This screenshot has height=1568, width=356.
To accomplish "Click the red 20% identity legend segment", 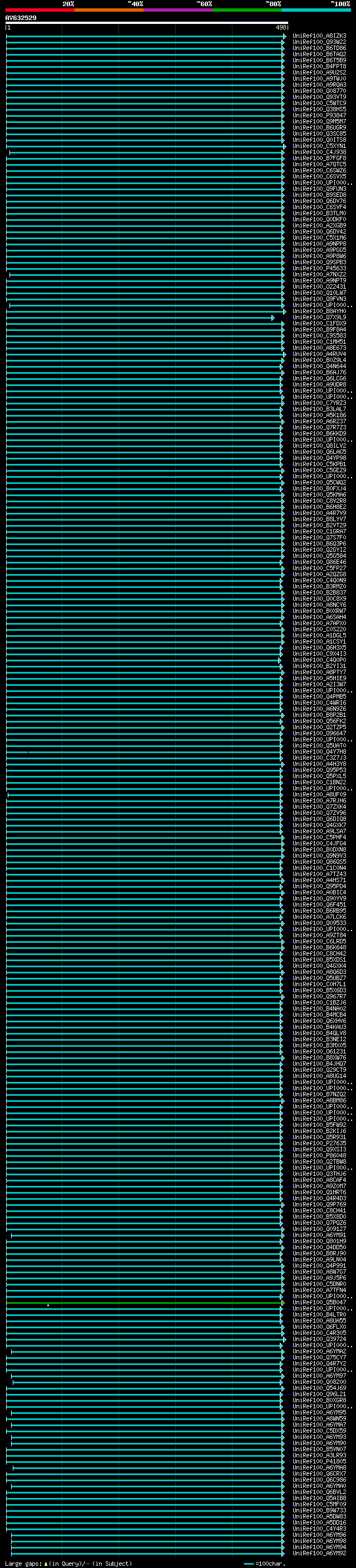I will point(40,10).
